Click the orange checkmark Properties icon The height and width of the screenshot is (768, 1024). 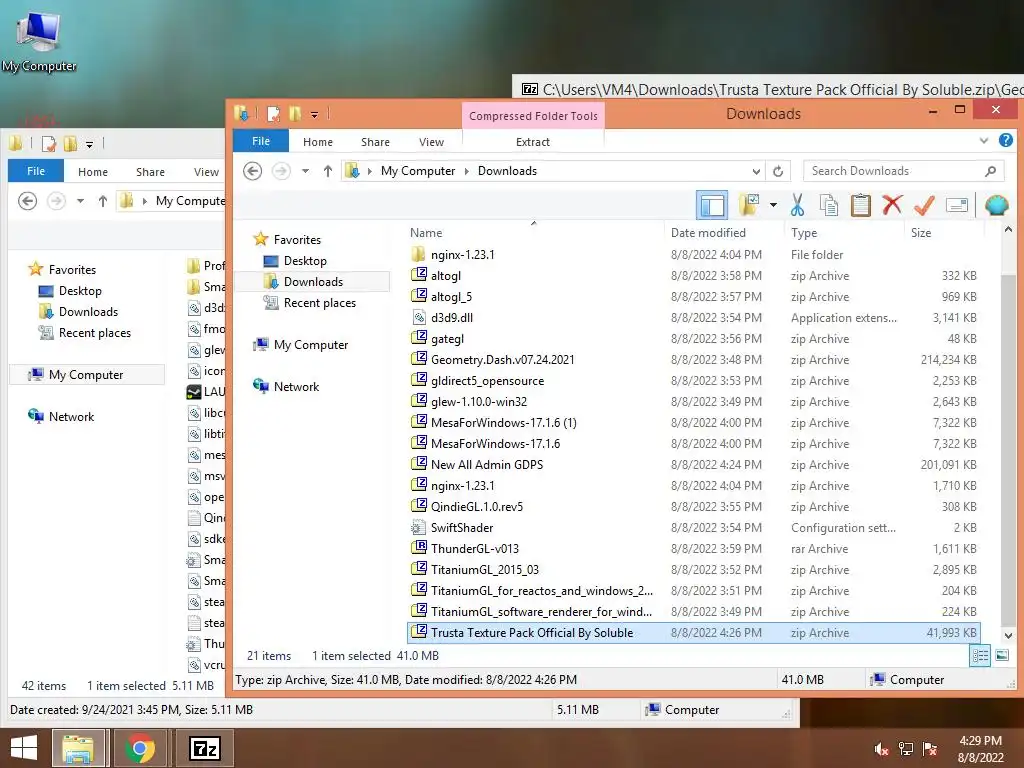(x=924, y=205)
